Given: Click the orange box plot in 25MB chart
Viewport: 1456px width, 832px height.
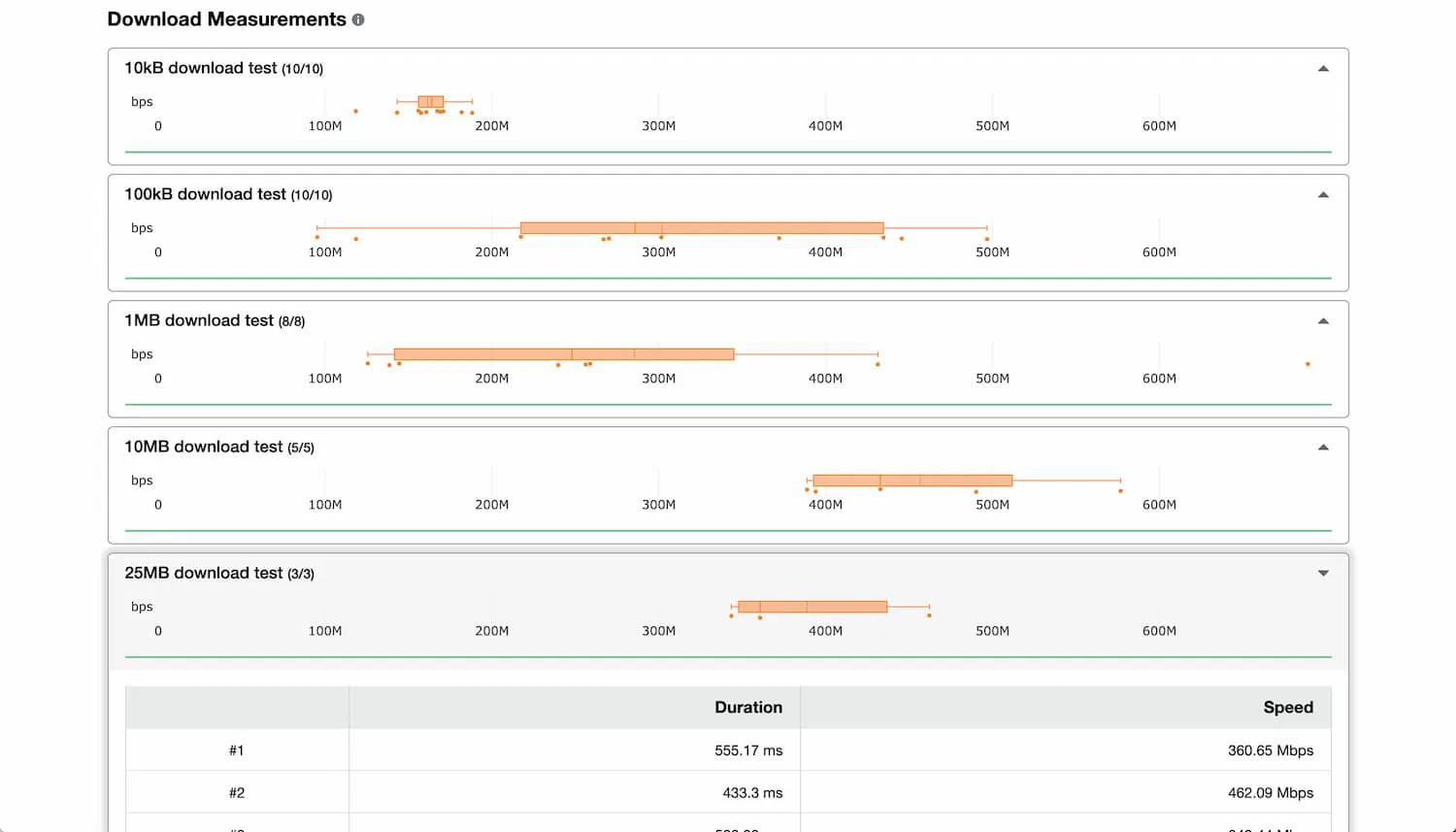Looking at the screenshot, I should pyautogui.click(x=811, y=606).
